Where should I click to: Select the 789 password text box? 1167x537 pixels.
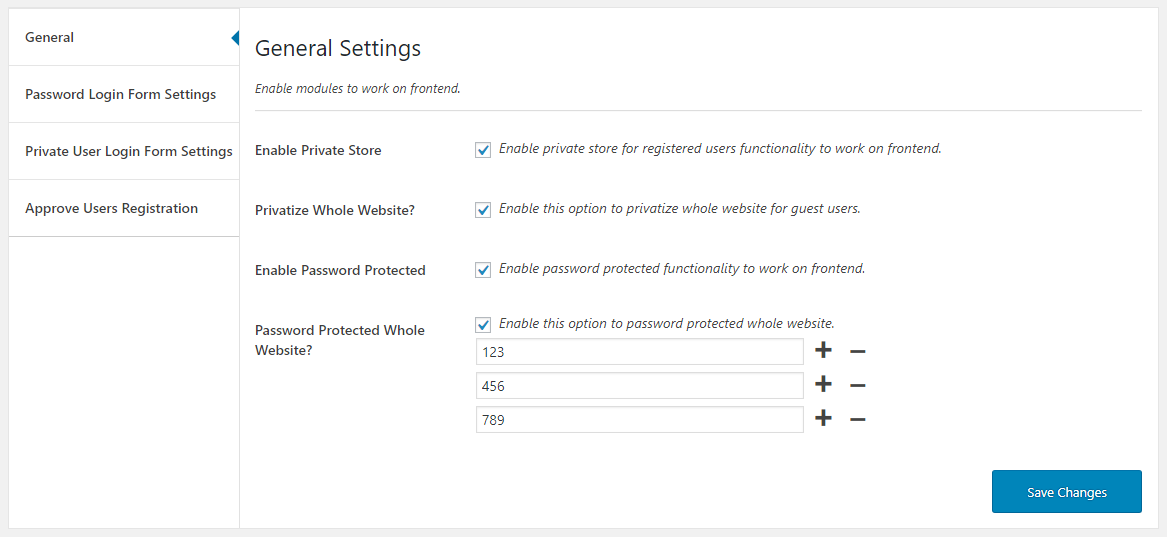(640, 420)
